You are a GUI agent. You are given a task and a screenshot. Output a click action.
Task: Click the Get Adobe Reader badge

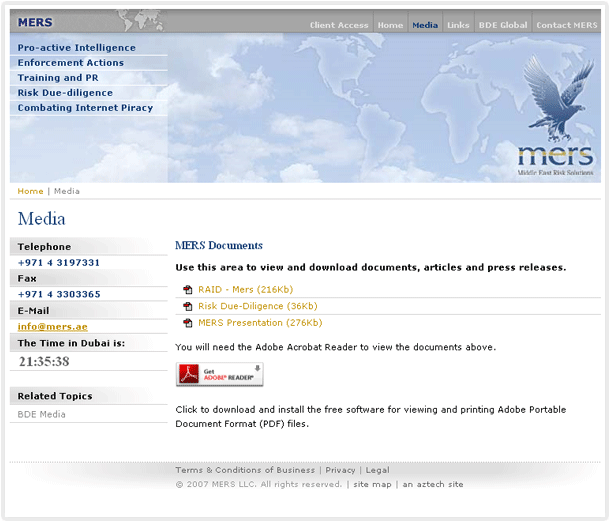pos(219,374)
